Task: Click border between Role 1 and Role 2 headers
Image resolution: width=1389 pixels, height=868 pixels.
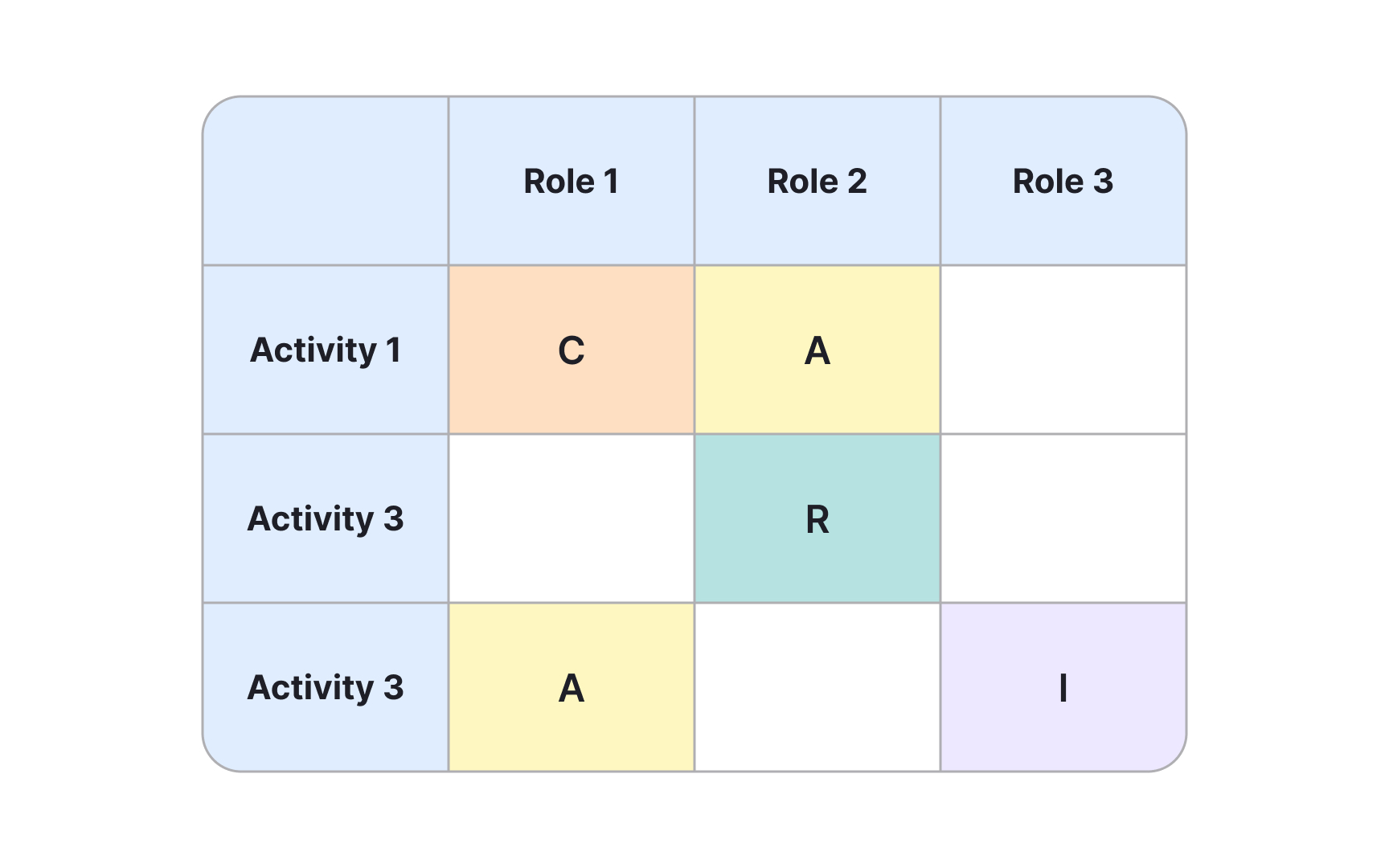Action: point(694,182)
